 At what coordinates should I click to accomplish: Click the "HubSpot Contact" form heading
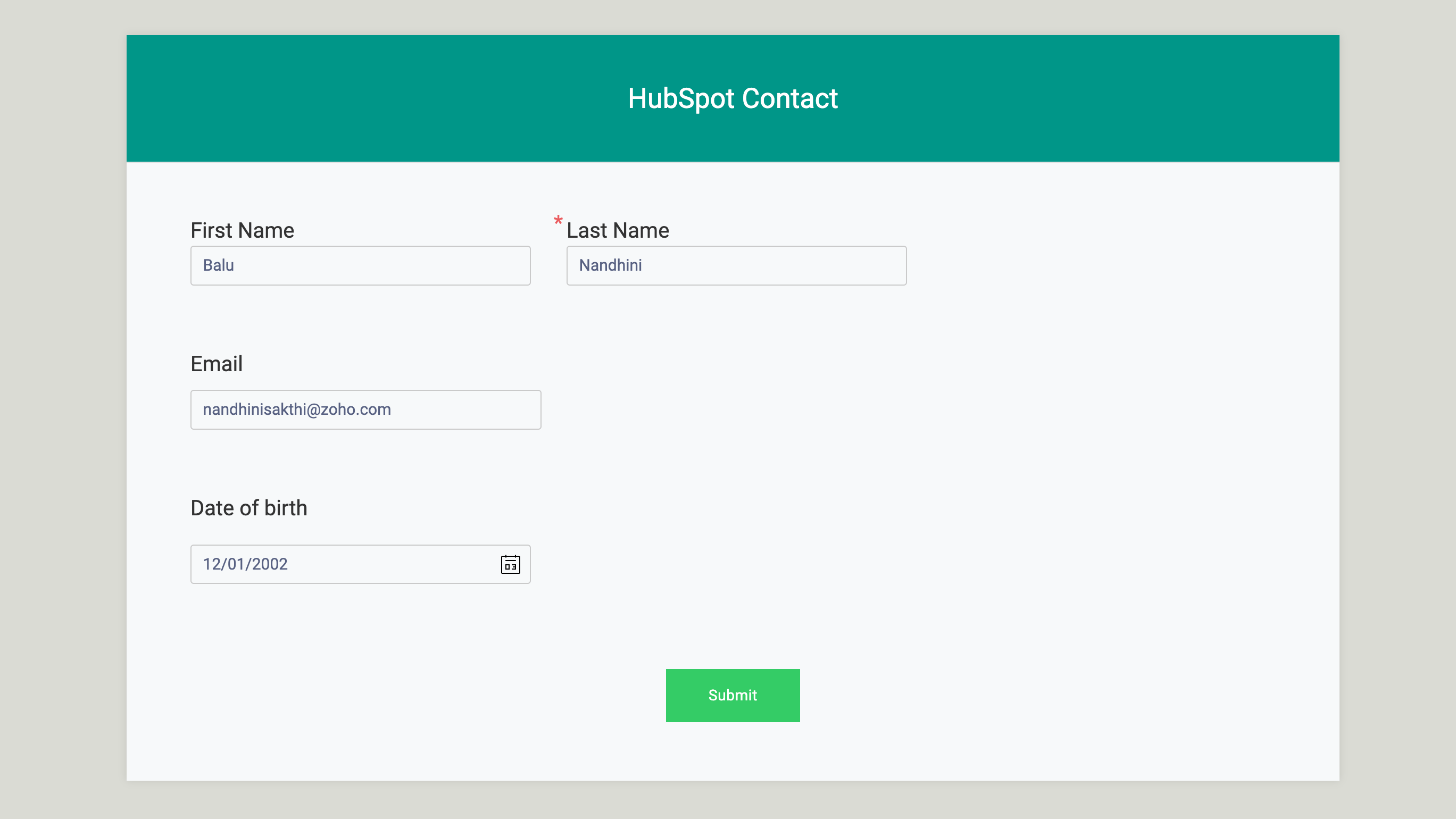pyautogui.click(x=733, y=98)
